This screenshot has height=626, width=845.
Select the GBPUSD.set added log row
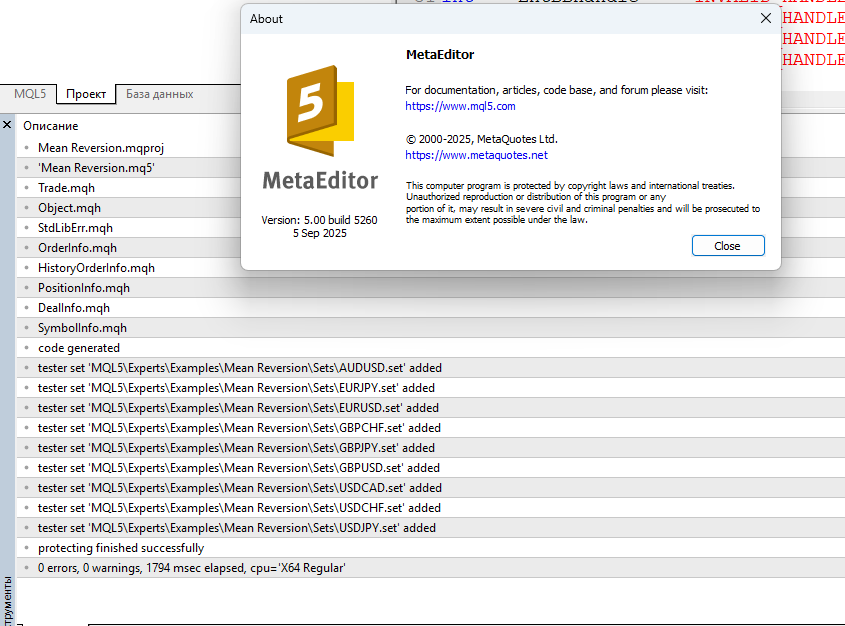click(431, 468)
